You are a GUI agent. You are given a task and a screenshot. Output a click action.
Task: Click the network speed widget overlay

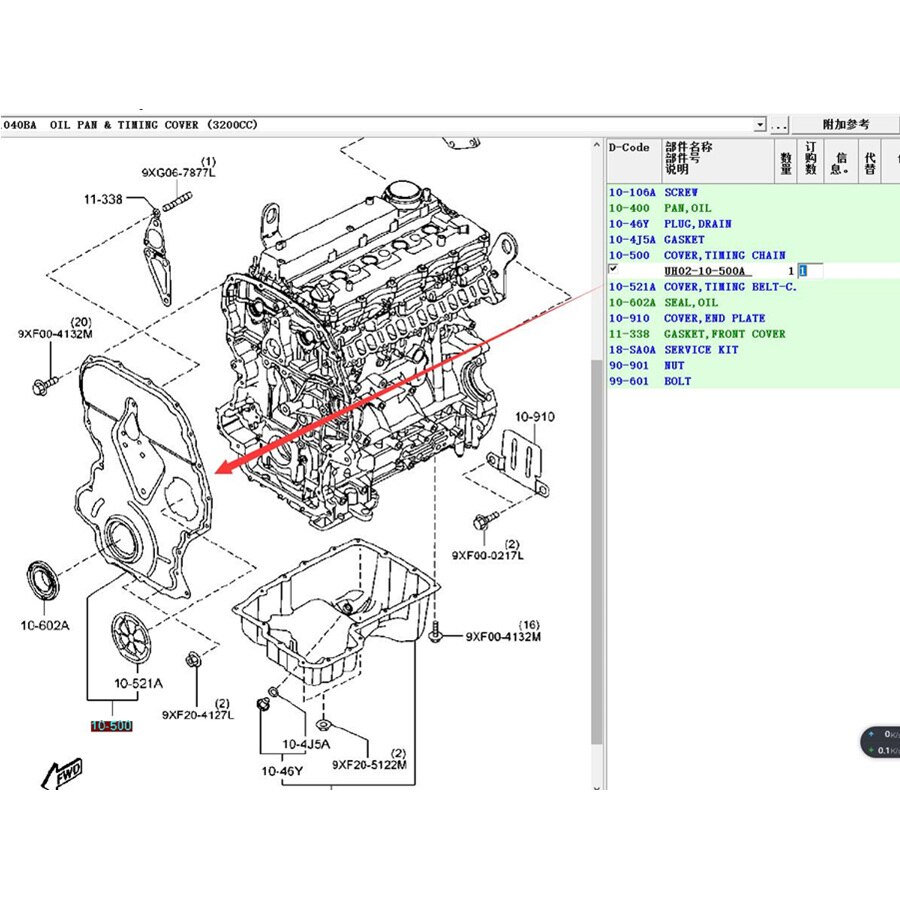[x=881, y=742]
